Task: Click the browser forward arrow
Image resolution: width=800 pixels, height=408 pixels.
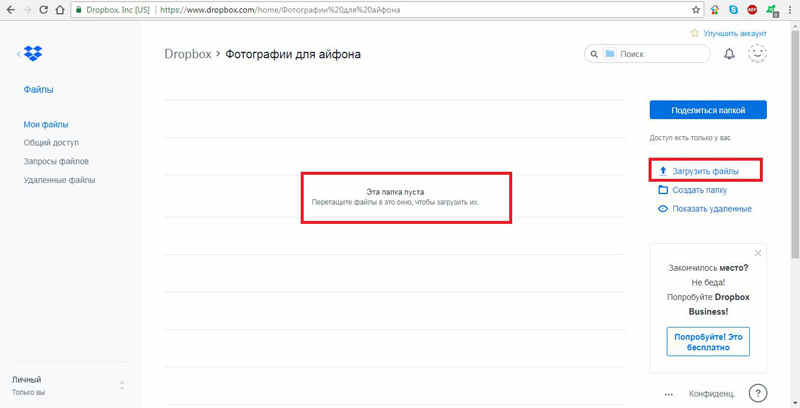Action: [27, 10]
